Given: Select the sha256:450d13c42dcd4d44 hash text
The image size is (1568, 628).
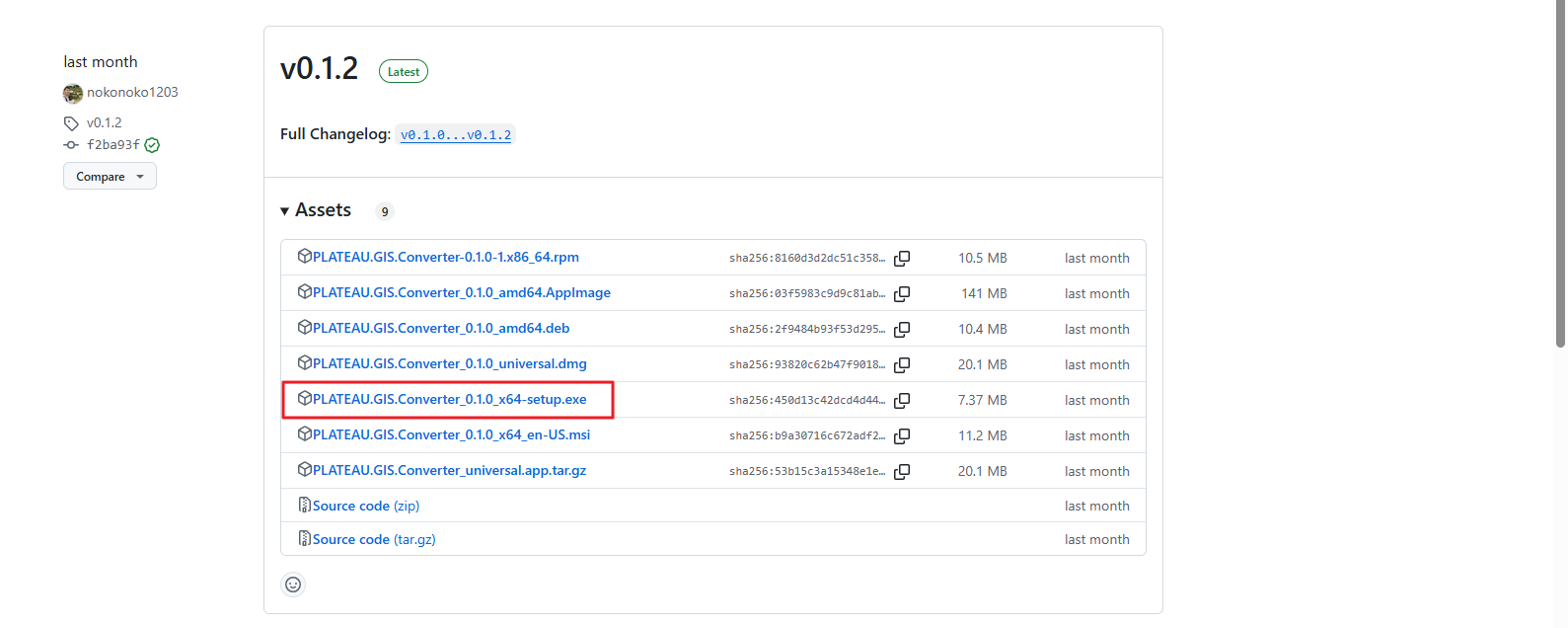Looking at the screenshot, I should (807, 401).
